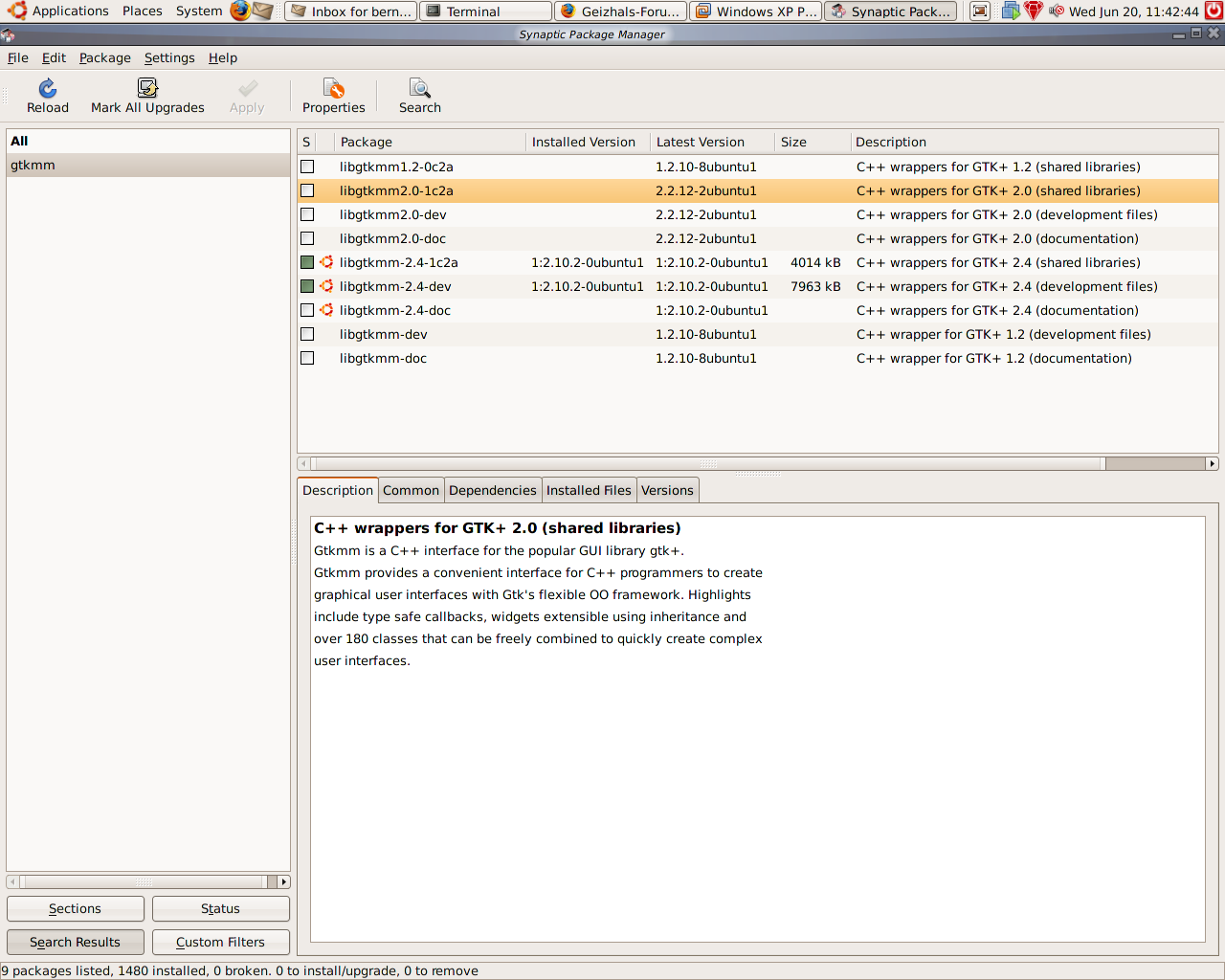This screenshot has width=1225, height=980.
Task: Click Ubuntu logo next to libgtkmm-2.4-1c2a
Action: coord(326,262)
